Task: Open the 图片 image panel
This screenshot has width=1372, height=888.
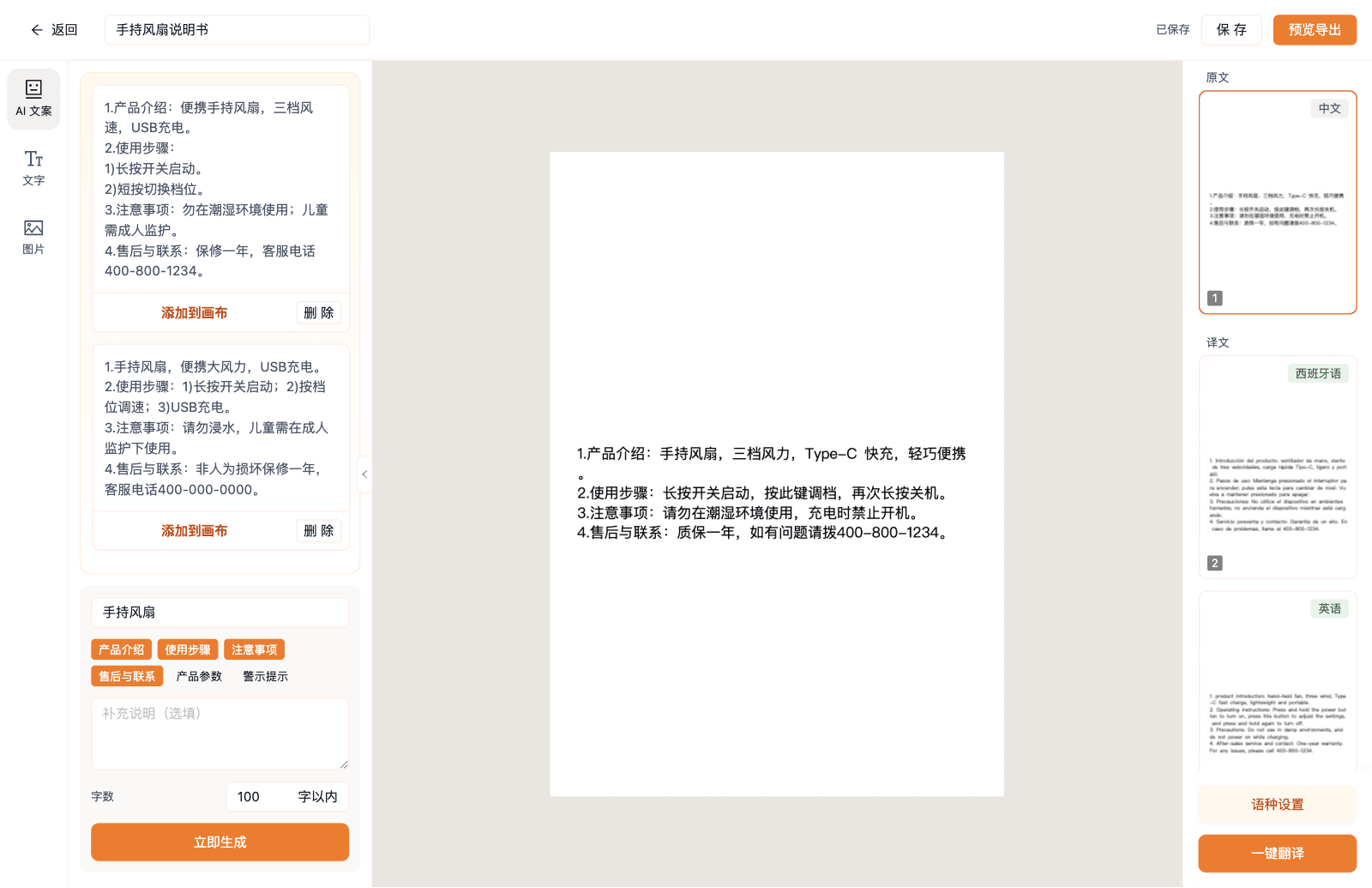Action: (33, 237)
